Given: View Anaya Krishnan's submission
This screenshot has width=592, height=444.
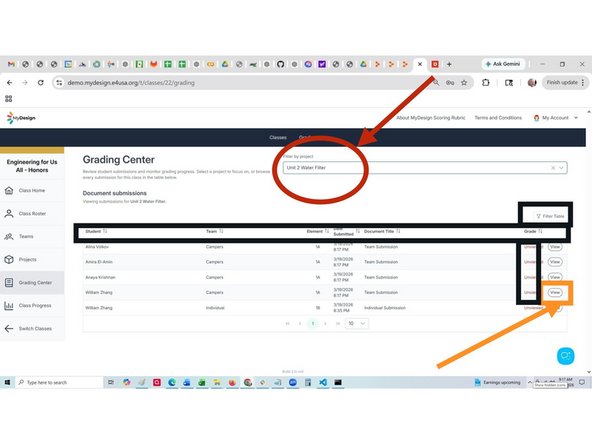Looking at the screenshot, I should [555, 278].
